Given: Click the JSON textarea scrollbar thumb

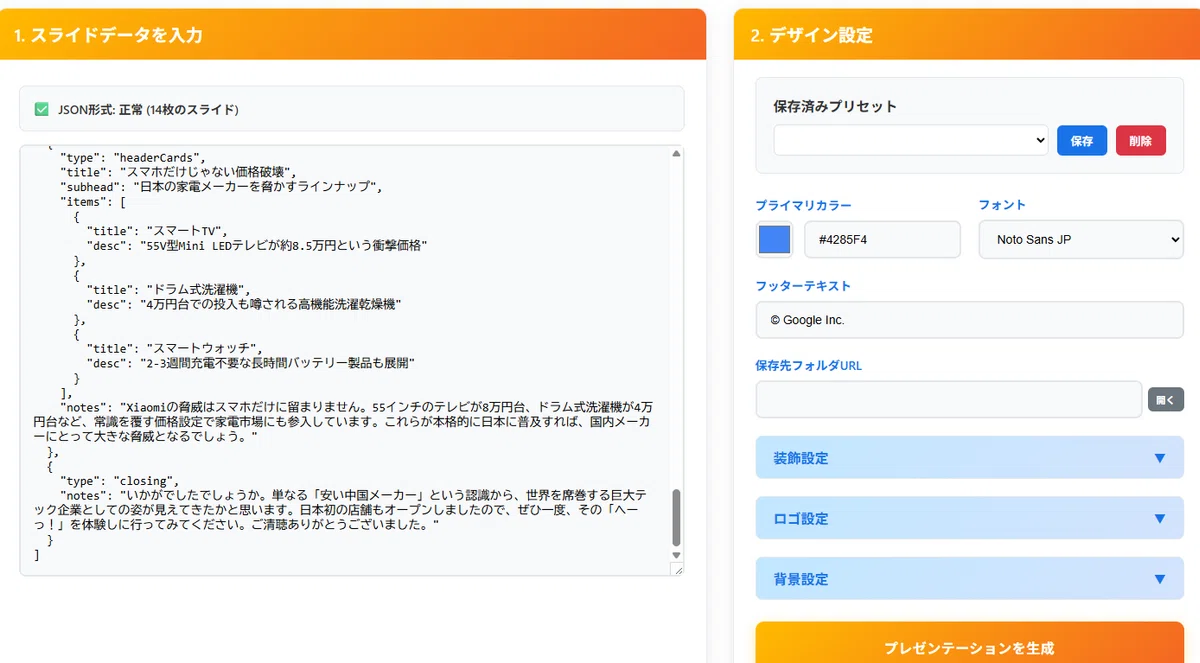Looking at the screenshot, I should click(x=676, y=517).
